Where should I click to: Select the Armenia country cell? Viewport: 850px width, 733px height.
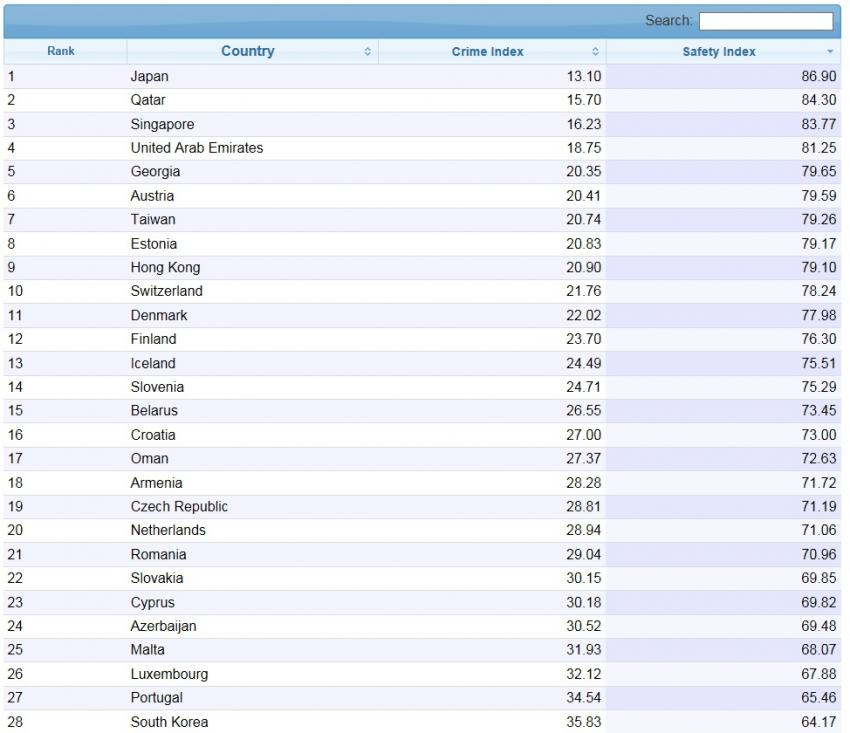pos(253,483)
